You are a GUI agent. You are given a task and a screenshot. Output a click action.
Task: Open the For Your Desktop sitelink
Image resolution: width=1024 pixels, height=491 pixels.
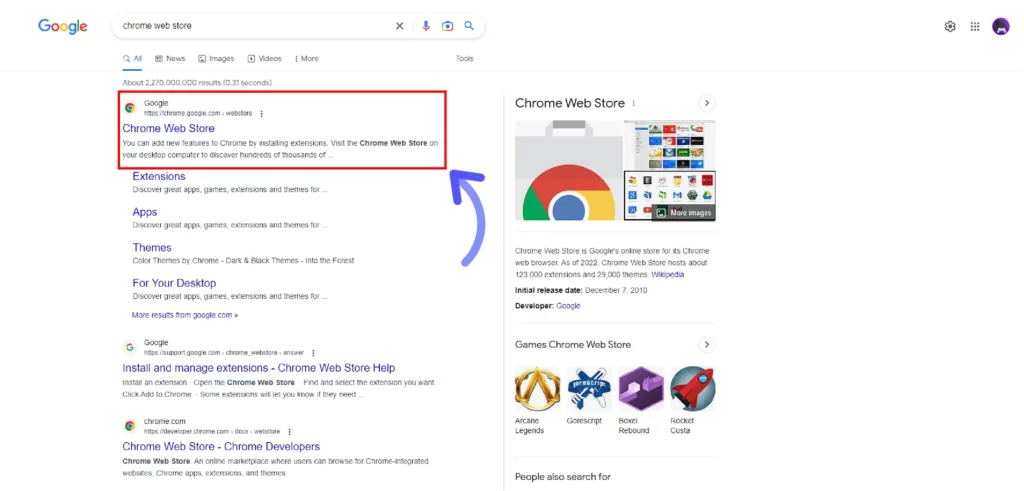174,283
